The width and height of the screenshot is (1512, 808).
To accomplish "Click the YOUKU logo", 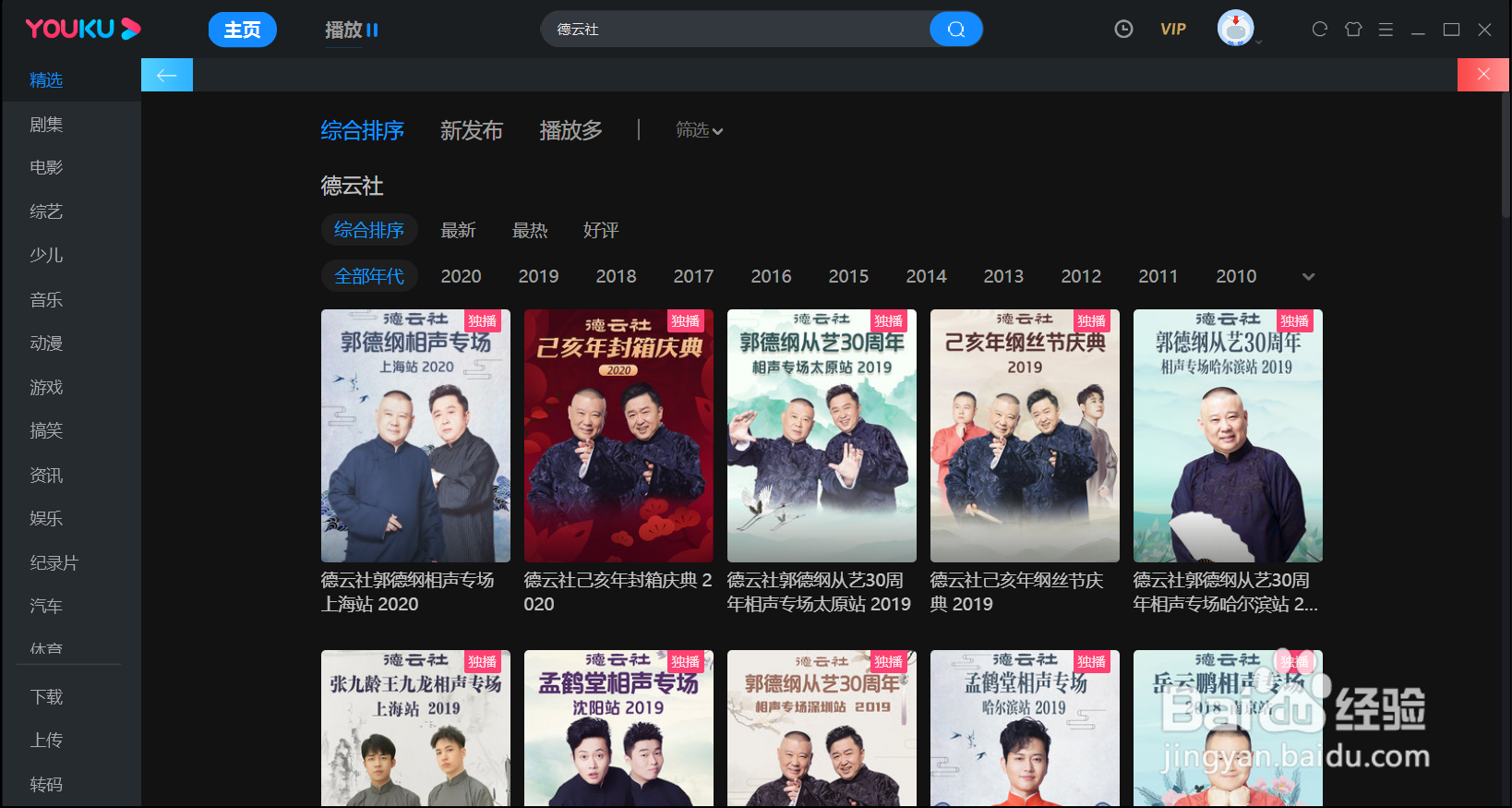I will pos(83,30).
